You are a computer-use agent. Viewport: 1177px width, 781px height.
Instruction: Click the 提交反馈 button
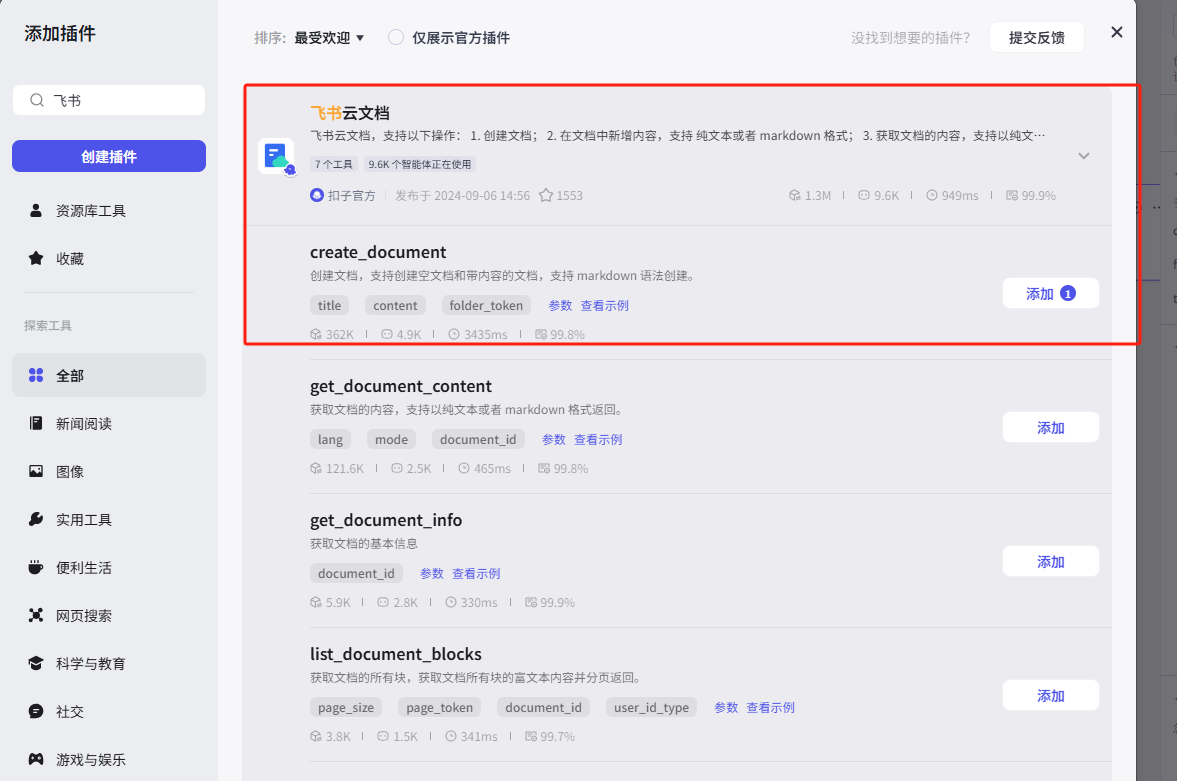1037,38
